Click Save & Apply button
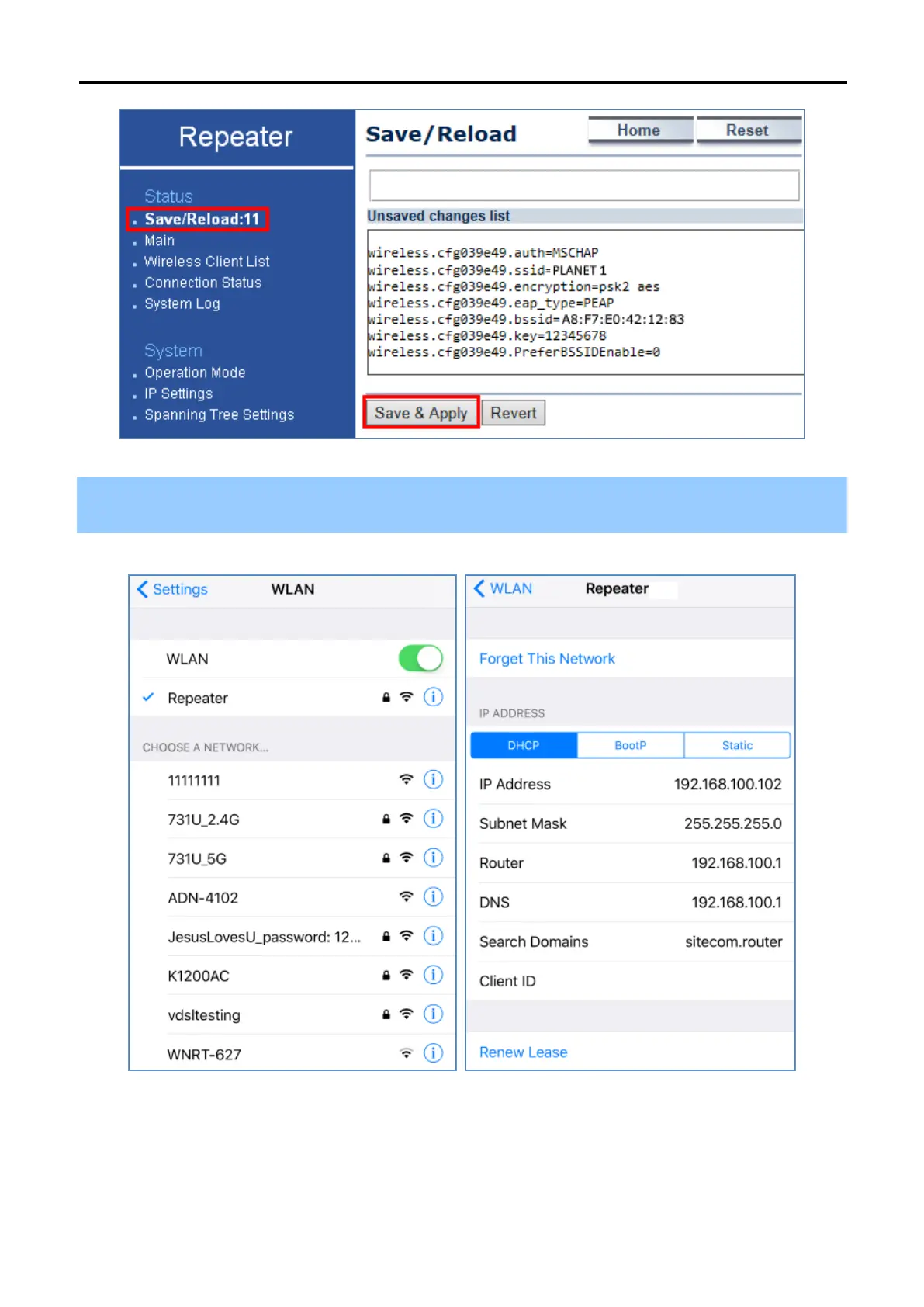924x1307 pixels. pos(421,413)
